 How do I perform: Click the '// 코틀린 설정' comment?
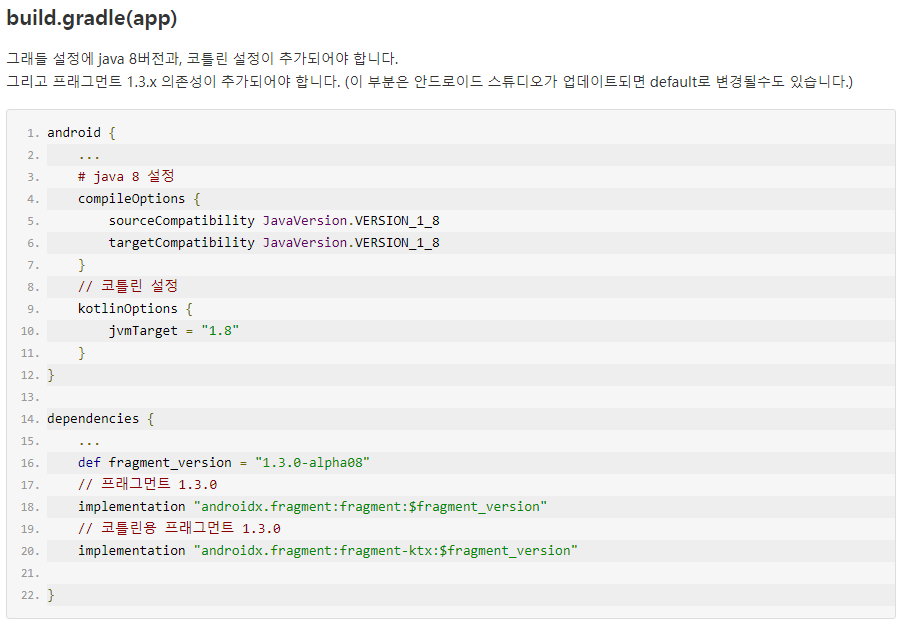point(128,286)
